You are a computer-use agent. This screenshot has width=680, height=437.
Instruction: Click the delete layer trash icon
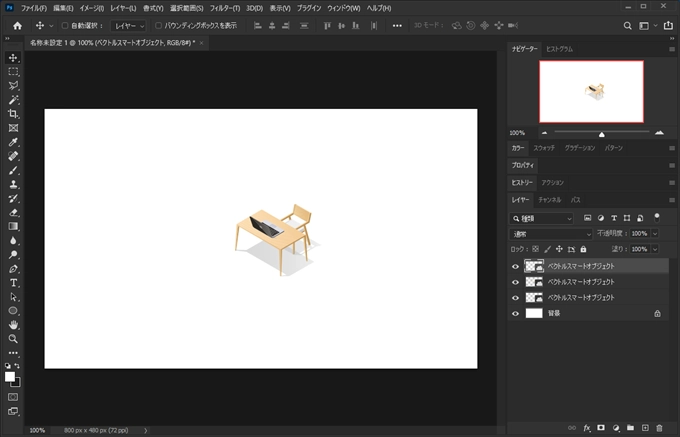pyautogui.click(x=659, y=428)
